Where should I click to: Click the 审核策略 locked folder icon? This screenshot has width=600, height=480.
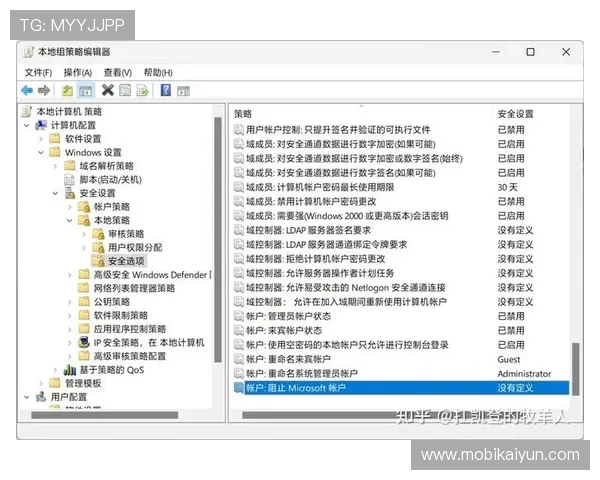click(x=98, y=234)
